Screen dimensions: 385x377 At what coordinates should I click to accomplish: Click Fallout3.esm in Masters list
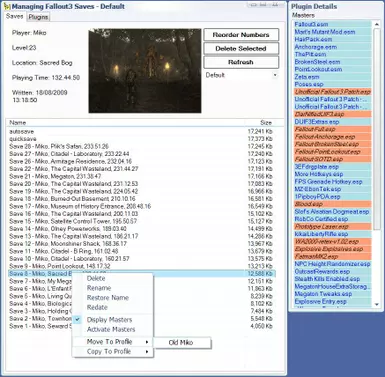(332, 24)
